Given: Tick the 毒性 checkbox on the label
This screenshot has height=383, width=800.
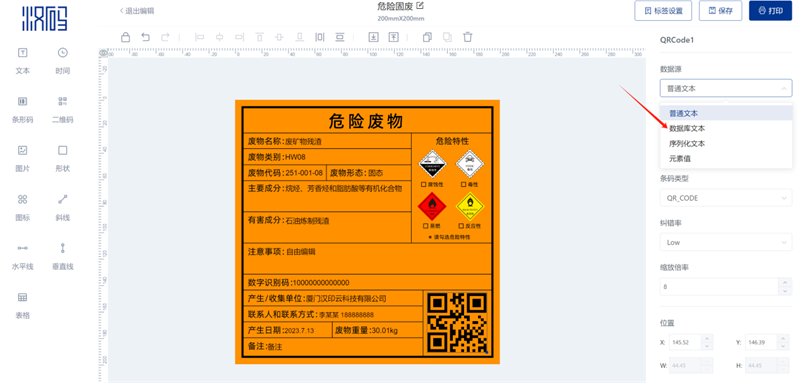Looking at the screenshot, I should 463,184.
